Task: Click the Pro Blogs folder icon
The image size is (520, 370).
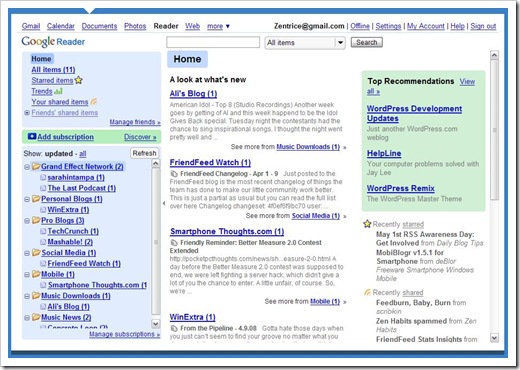Action: tap(36, 220)
